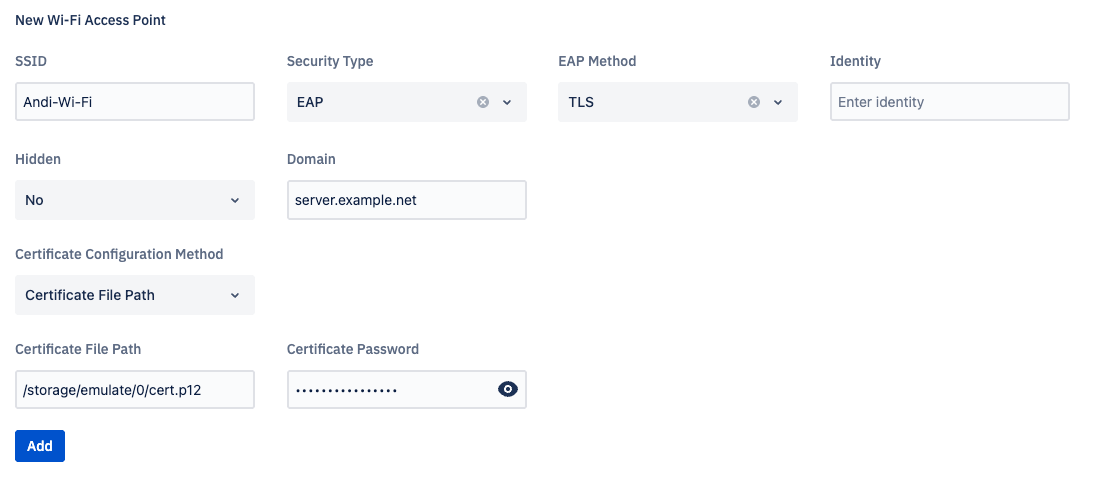This screenshot has width=1094, height=492.
Task: Open the EAP Method chevron
Action: pyautogui.click(x=778, y=102)
